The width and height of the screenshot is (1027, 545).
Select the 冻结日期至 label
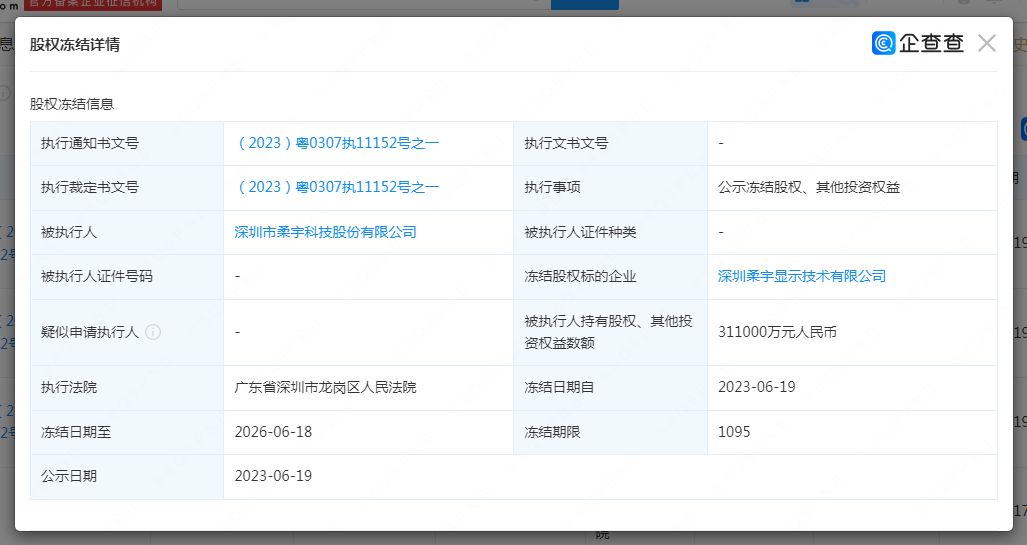pos(76,432)
